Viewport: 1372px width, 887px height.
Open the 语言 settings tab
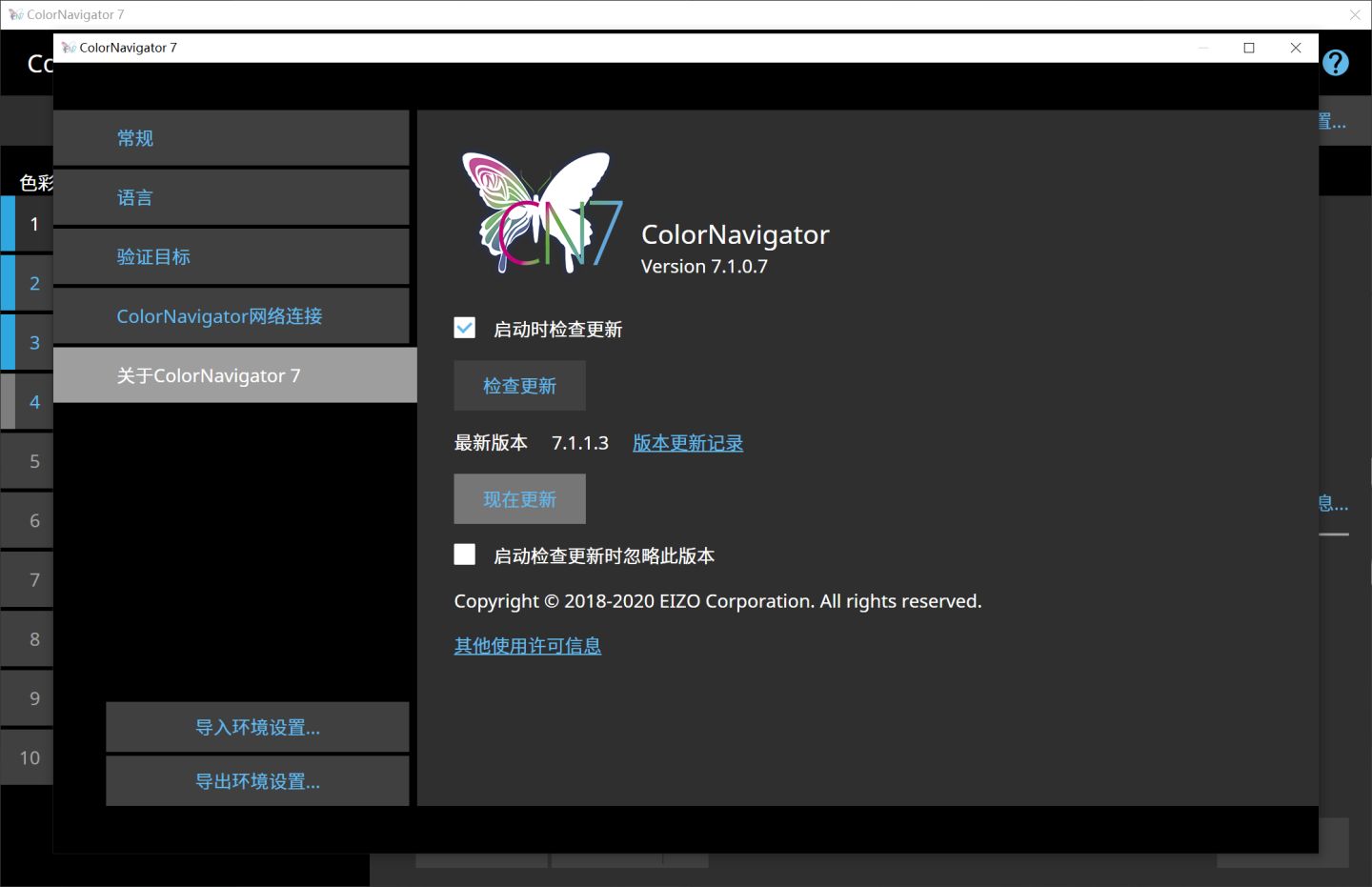[232, 197]
